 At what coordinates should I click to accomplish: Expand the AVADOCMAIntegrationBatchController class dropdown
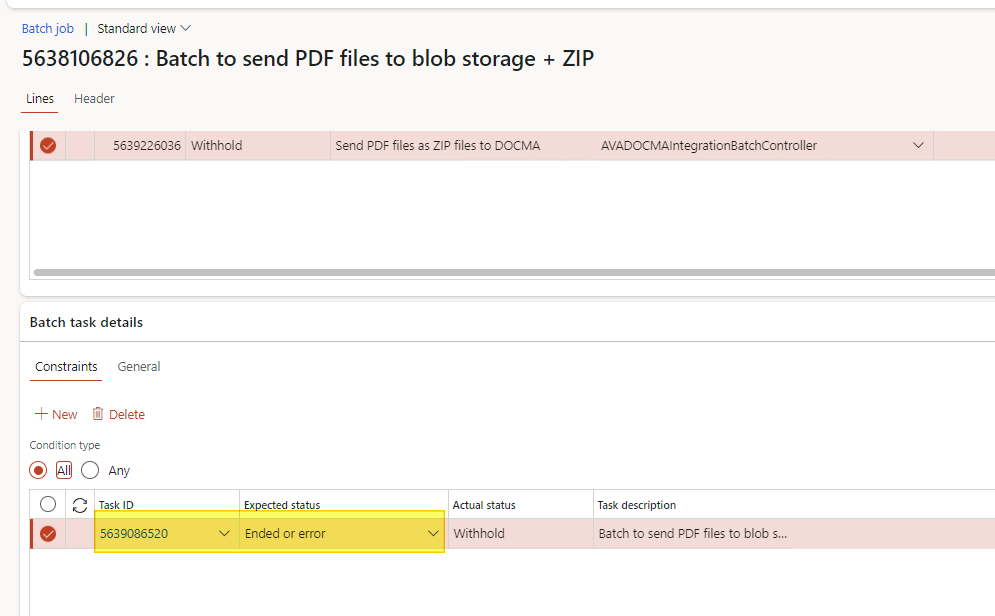(x=918, y=146)
